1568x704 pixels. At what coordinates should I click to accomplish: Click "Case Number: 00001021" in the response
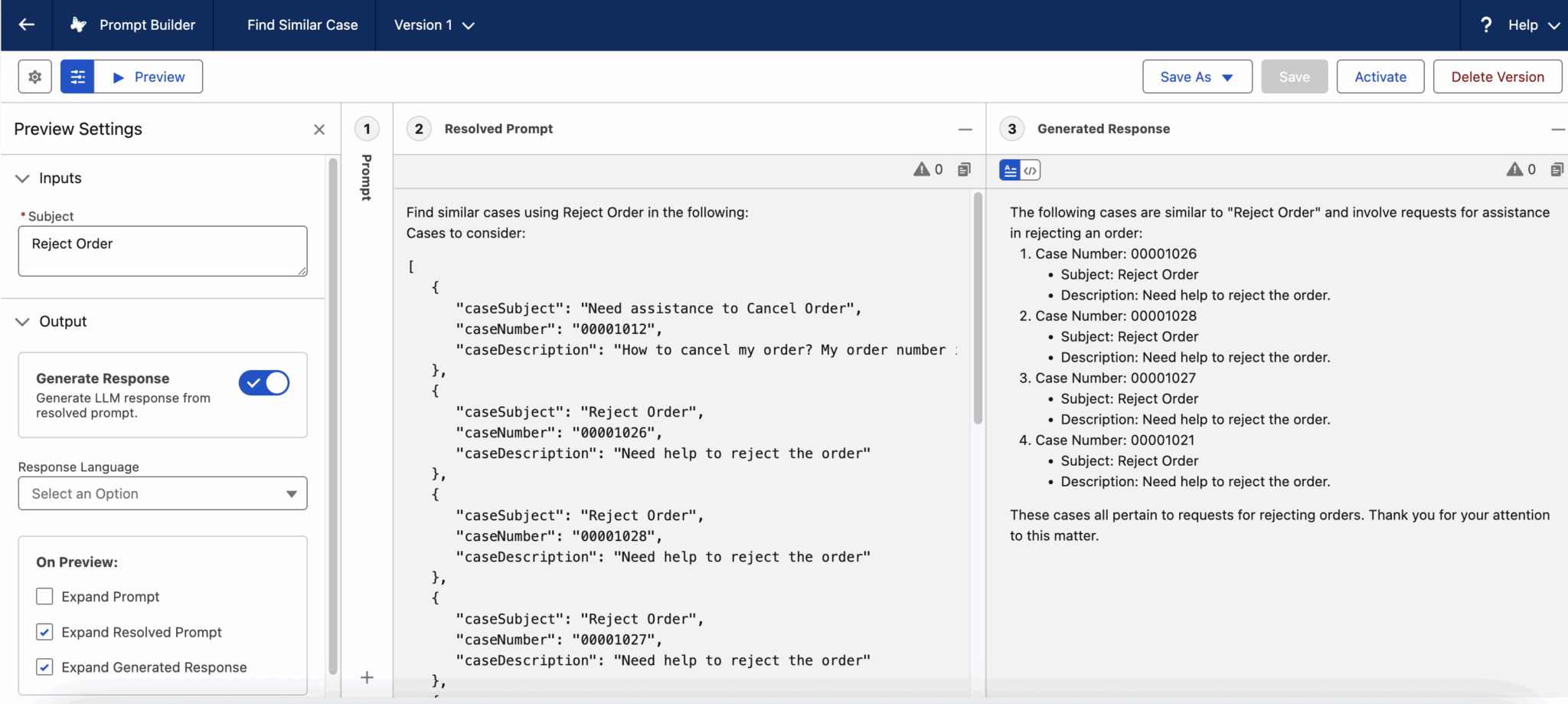tap(1115, 440)
